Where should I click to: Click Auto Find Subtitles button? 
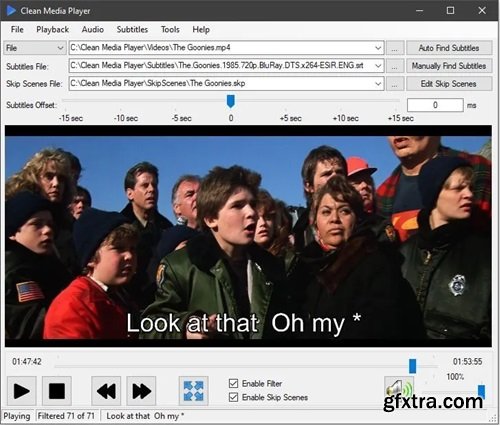(x=449, y=48)
